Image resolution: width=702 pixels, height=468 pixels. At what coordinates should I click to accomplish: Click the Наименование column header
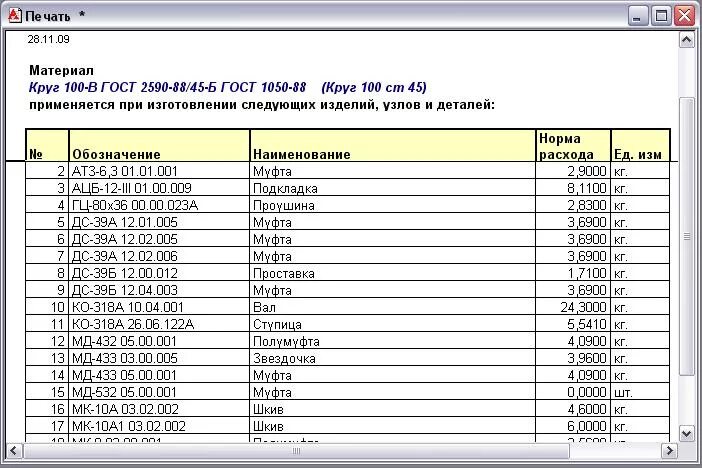(x=393, y=146)
